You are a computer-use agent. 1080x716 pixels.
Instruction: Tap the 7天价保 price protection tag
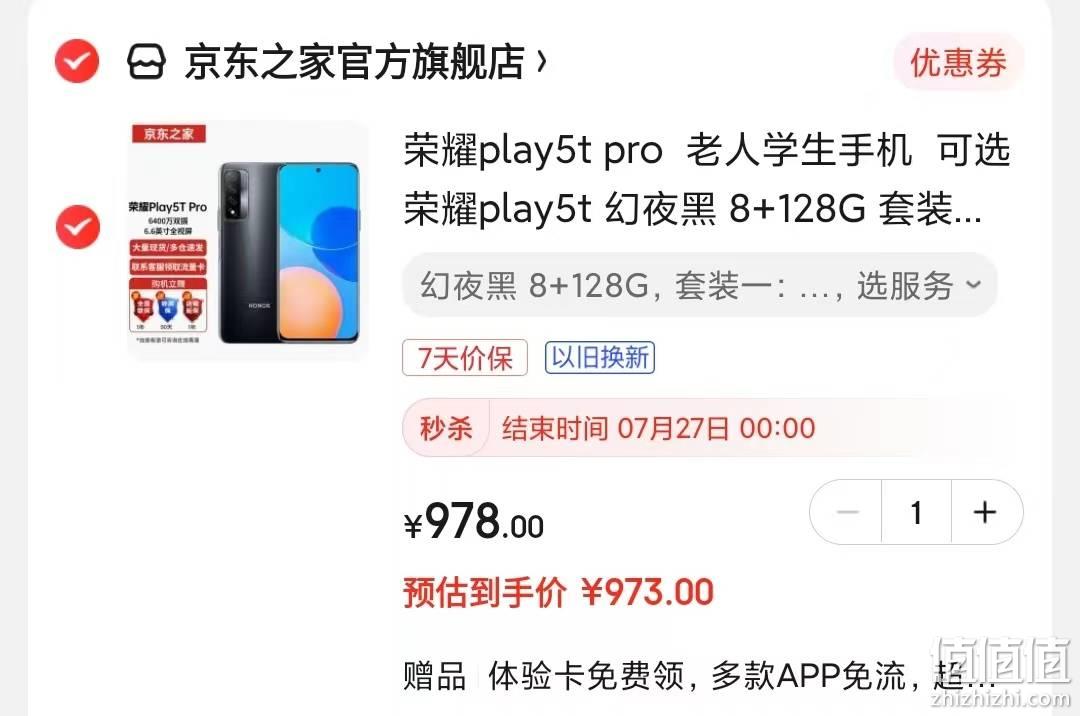(465, 358)
